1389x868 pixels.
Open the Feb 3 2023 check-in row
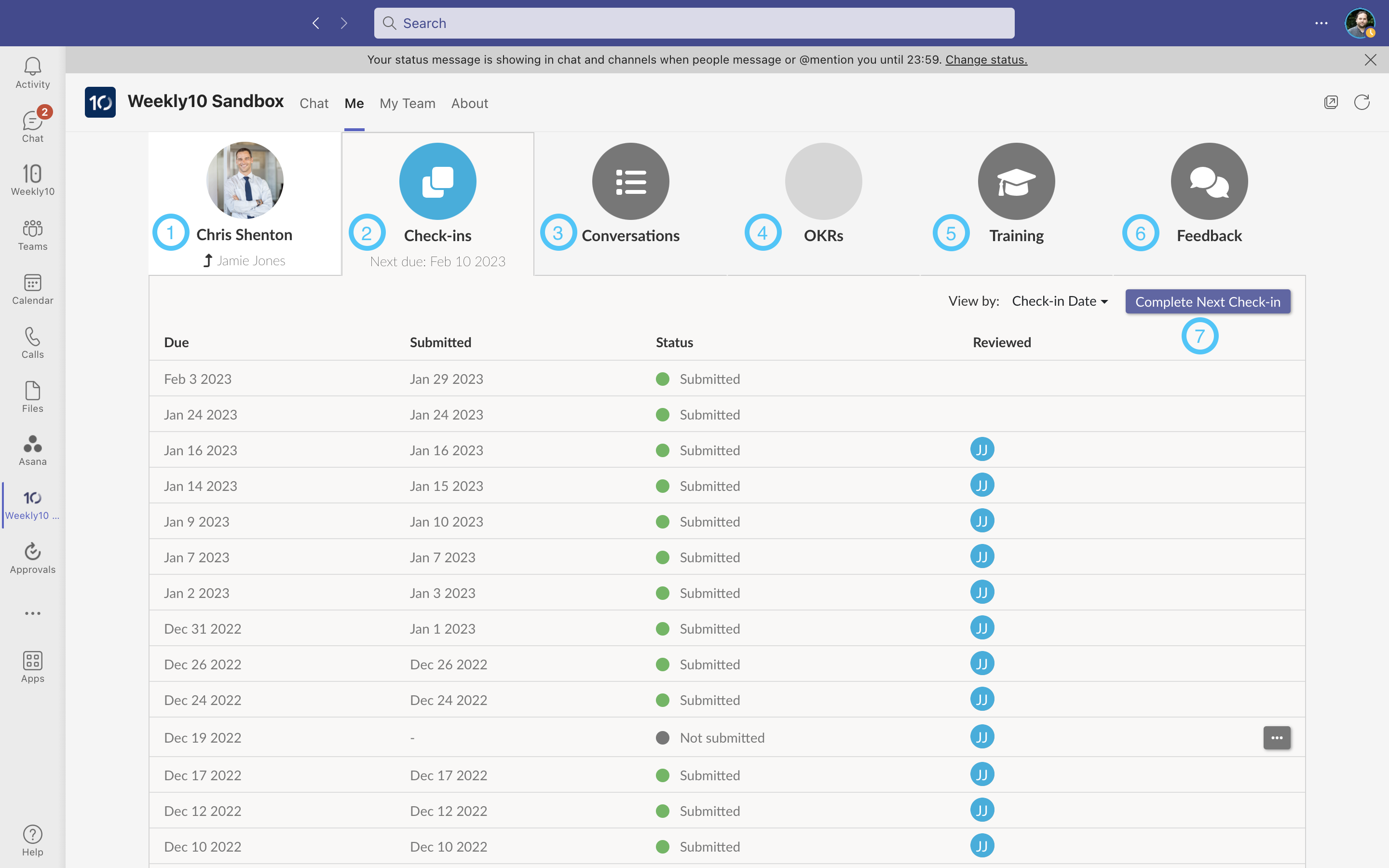click(x=197, y=379)
